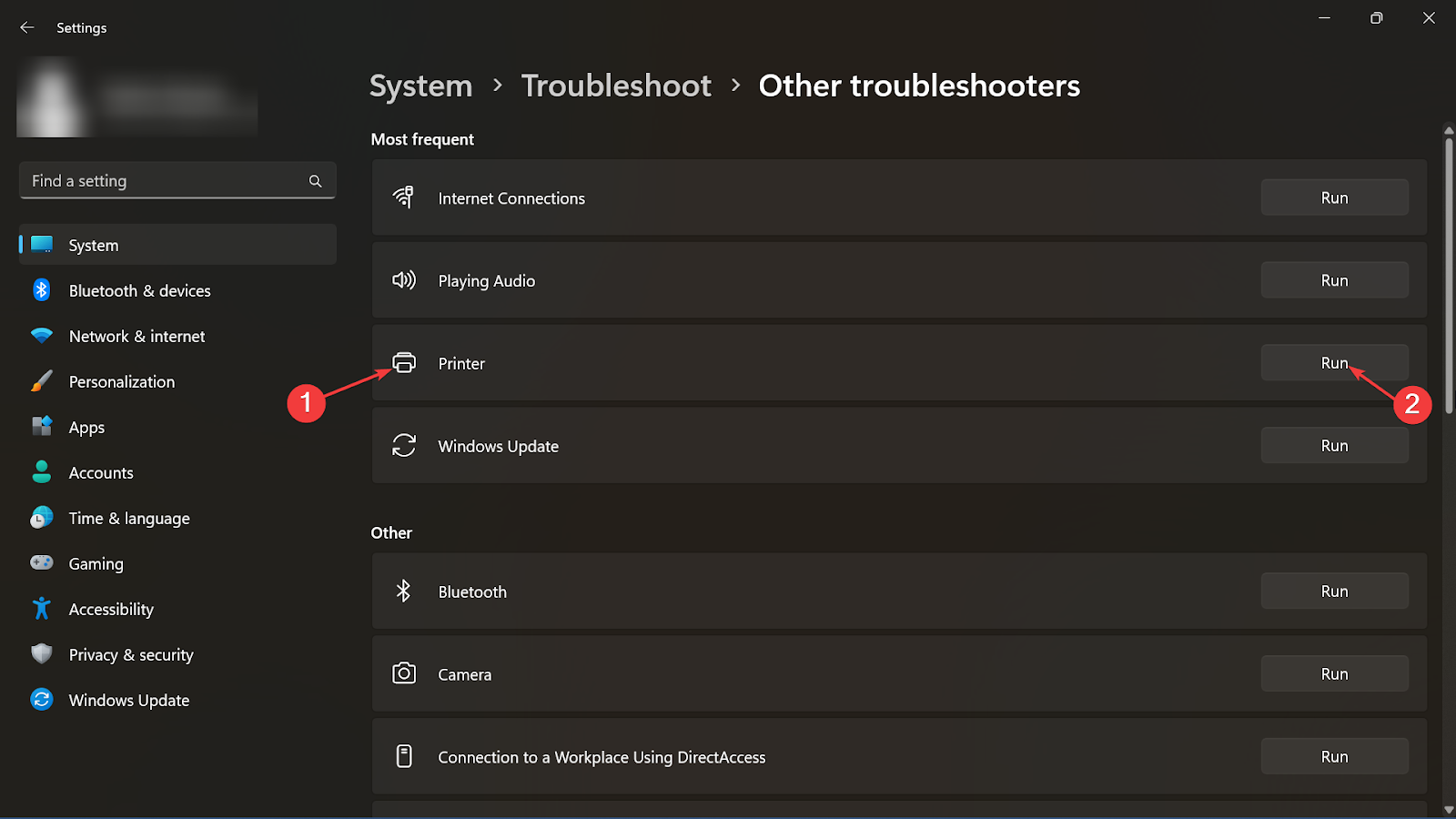Click the Windows Update sync arrows icon
This screenshot has width=1456, height=819.
pos(404,445)
